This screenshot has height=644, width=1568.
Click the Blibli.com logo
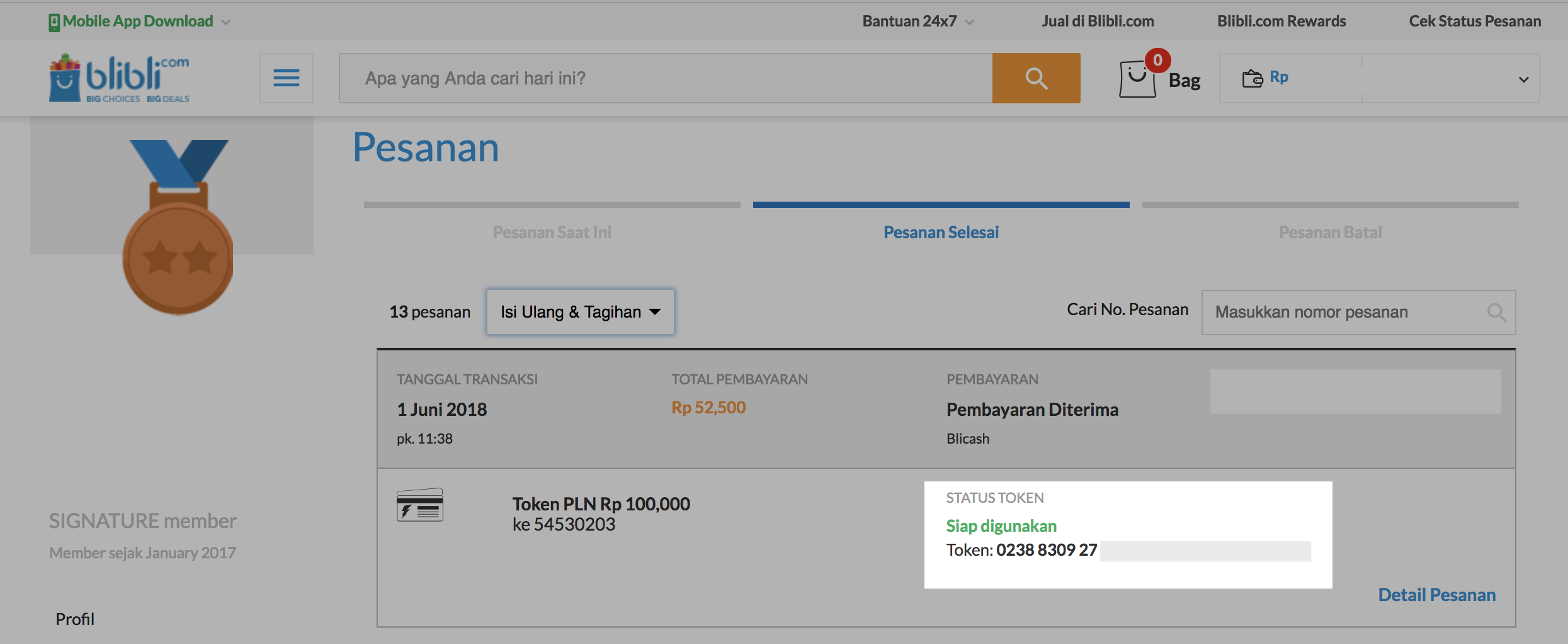[119, 78]
